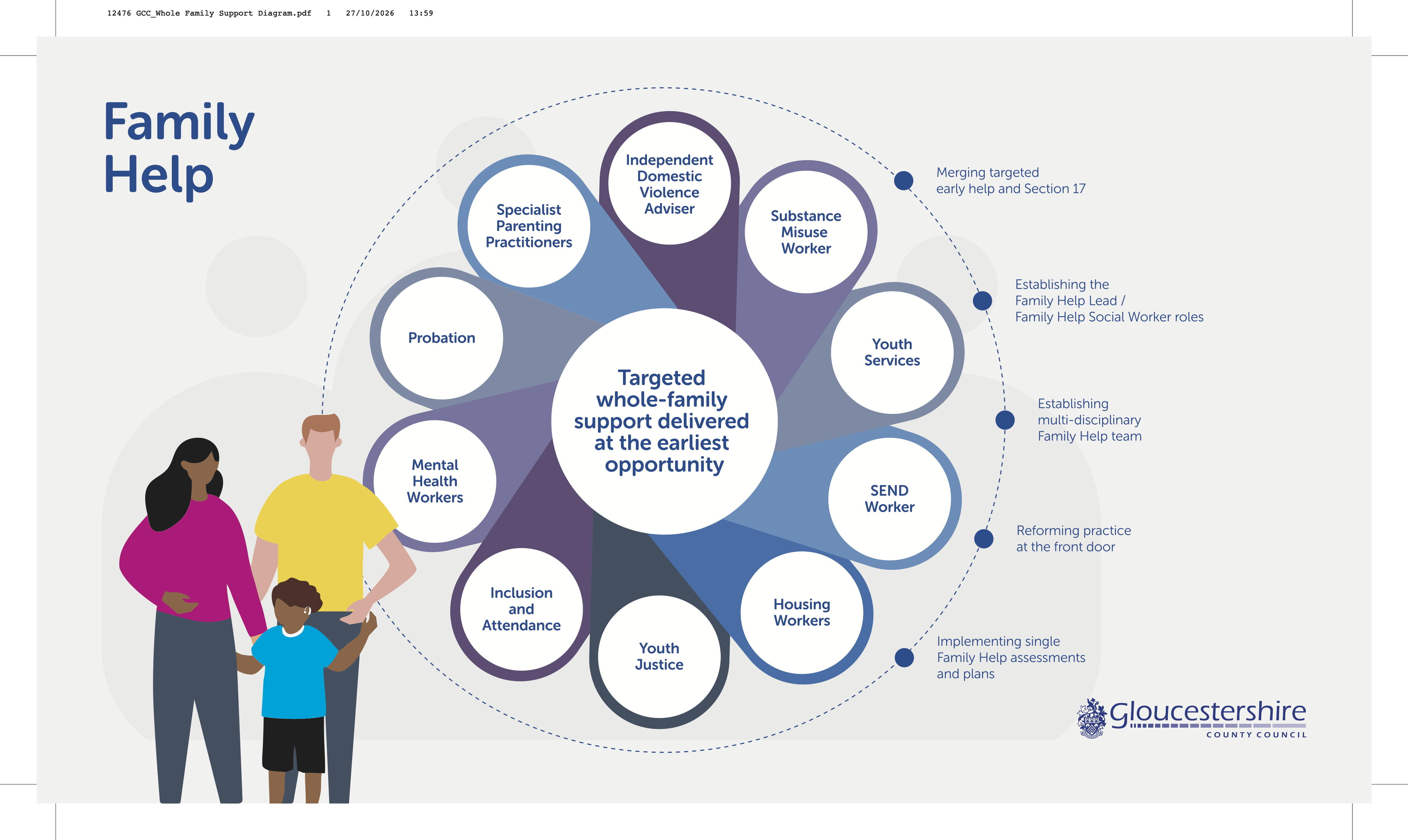Click the text Family Help Social Worker roles

coord(1109,317)
